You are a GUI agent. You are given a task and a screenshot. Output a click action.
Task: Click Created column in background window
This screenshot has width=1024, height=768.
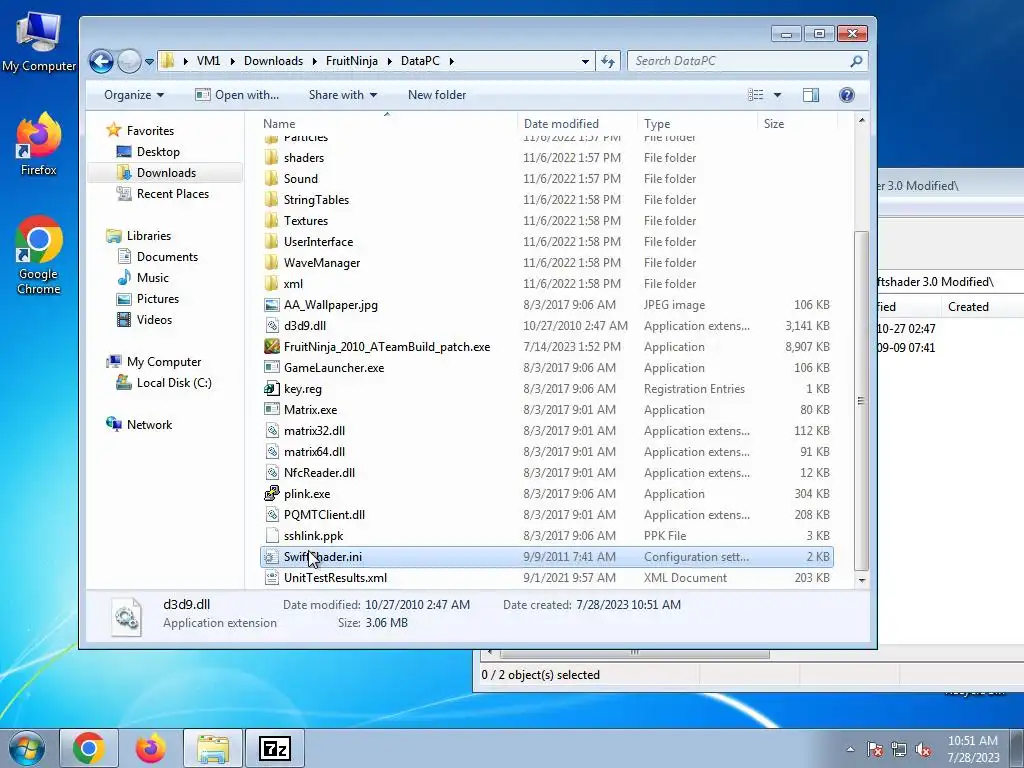(968, 306)
